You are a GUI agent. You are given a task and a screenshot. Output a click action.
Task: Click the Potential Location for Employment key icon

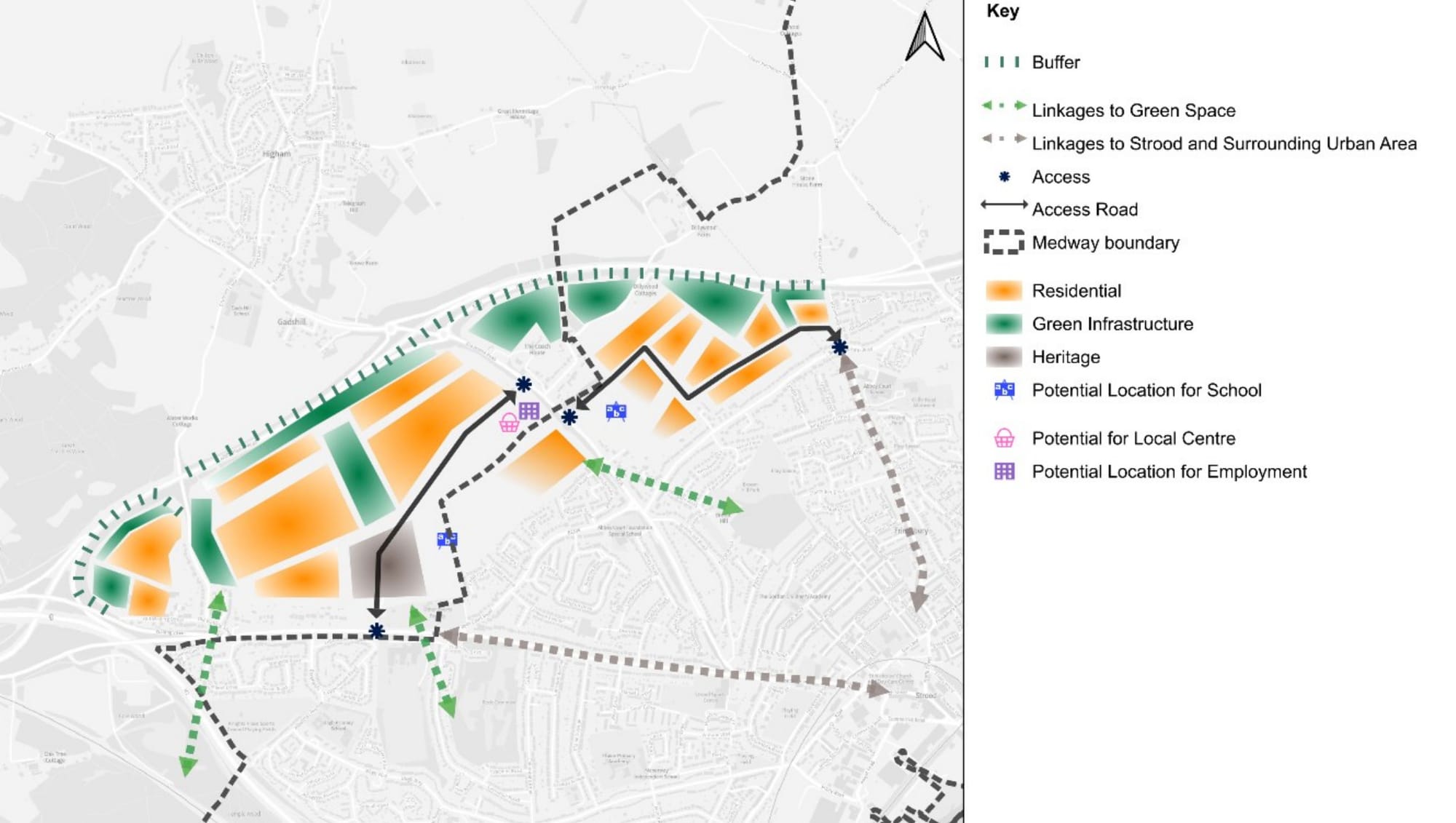[x=1004, y=472]
